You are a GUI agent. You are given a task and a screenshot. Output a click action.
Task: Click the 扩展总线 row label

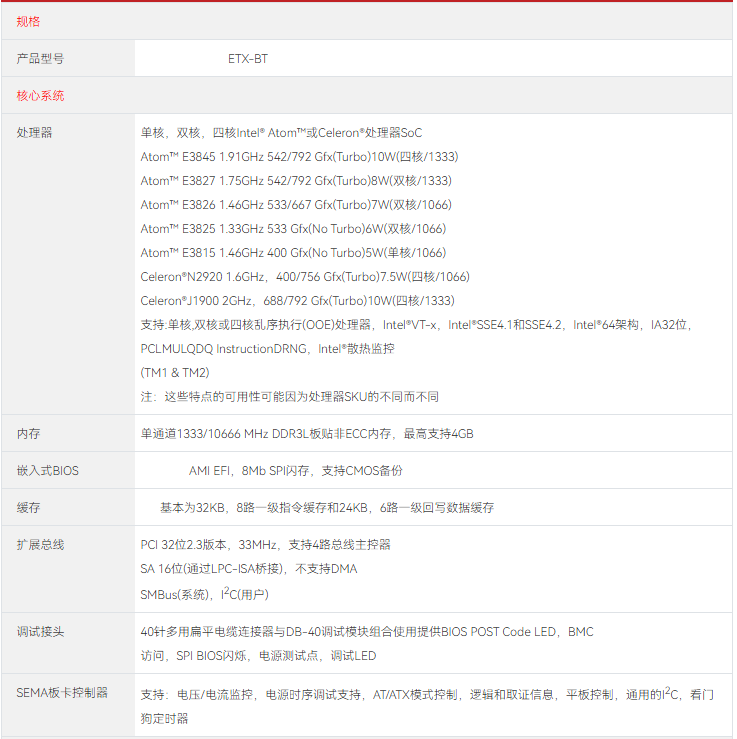pyautogui.click(x=40, y=545)
